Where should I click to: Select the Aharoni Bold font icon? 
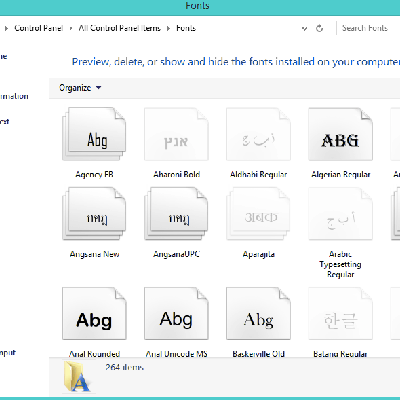click(x=176, y=134)
